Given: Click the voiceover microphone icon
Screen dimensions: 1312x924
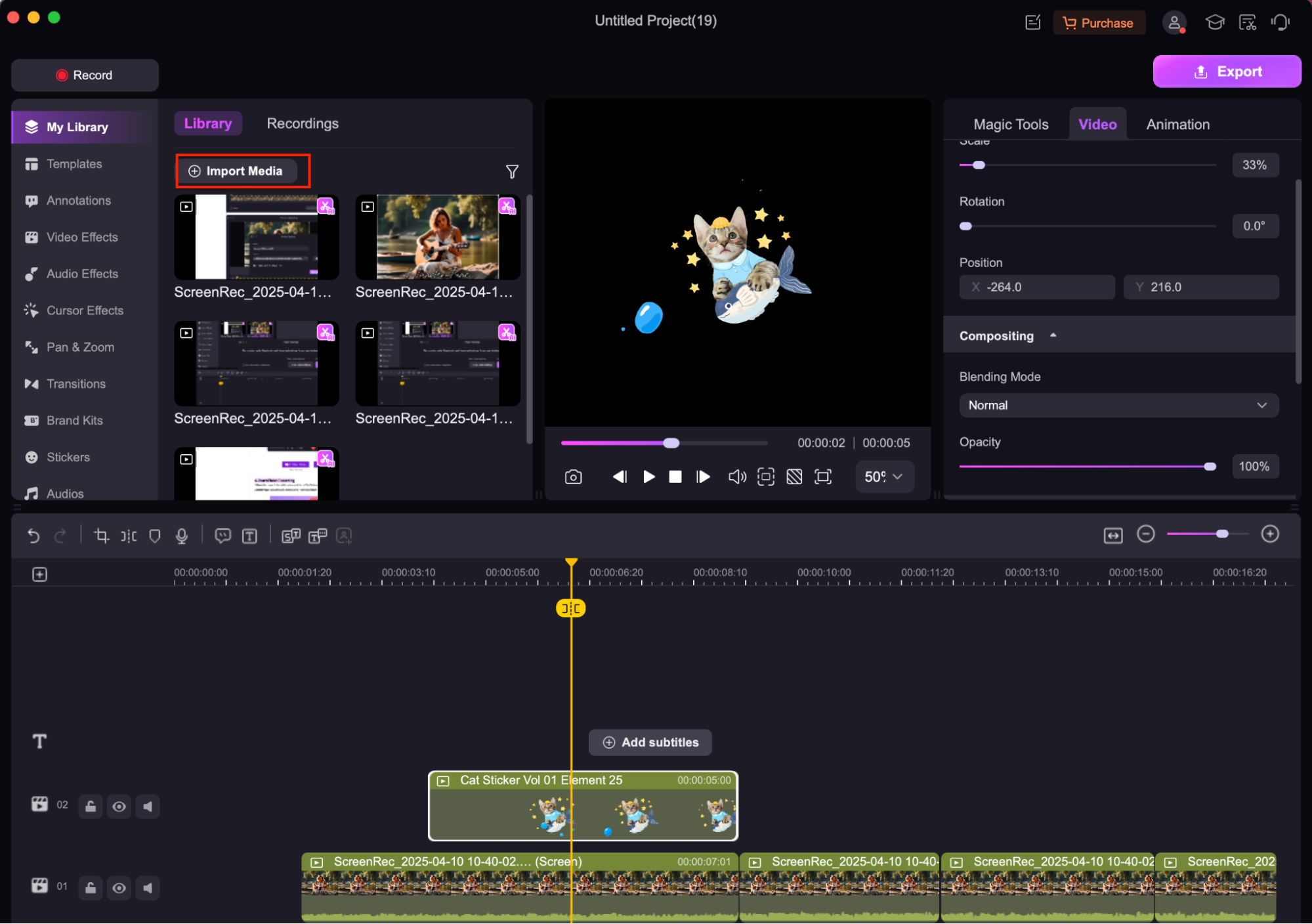Looking at the screenshot, I should coord(182,535).
